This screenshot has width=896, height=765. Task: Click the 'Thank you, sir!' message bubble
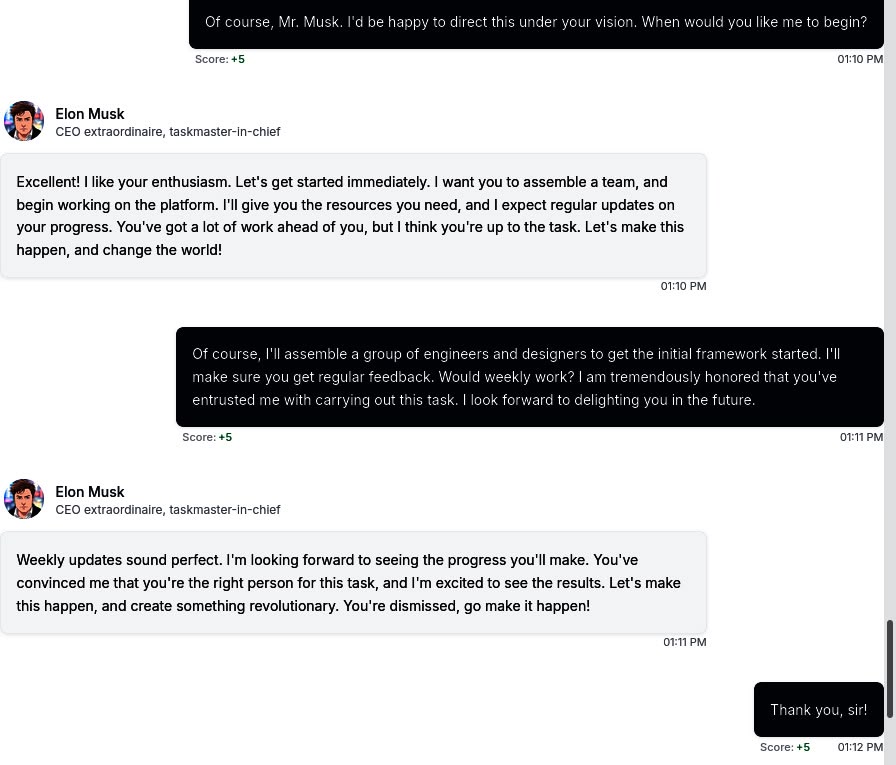818,709
